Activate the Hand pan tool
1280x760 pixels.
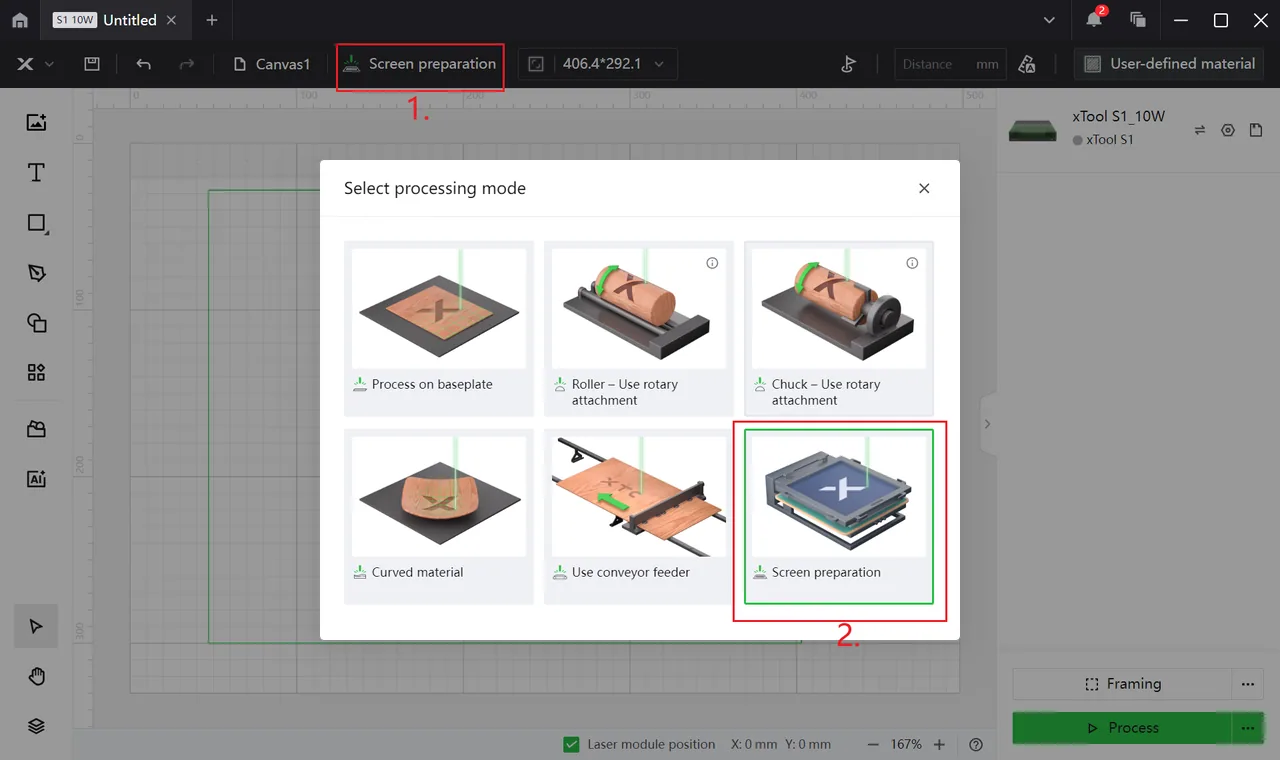[36, 677]
